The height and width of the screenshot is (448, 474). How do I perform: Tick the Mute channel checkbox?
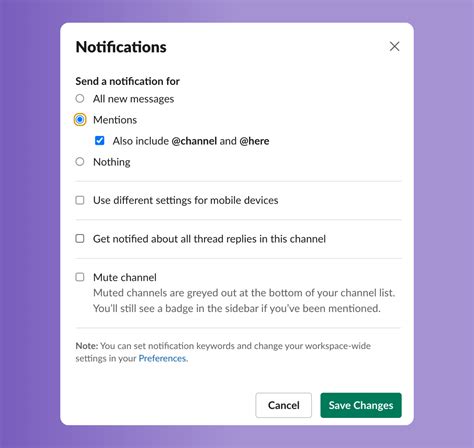(80, 277)
